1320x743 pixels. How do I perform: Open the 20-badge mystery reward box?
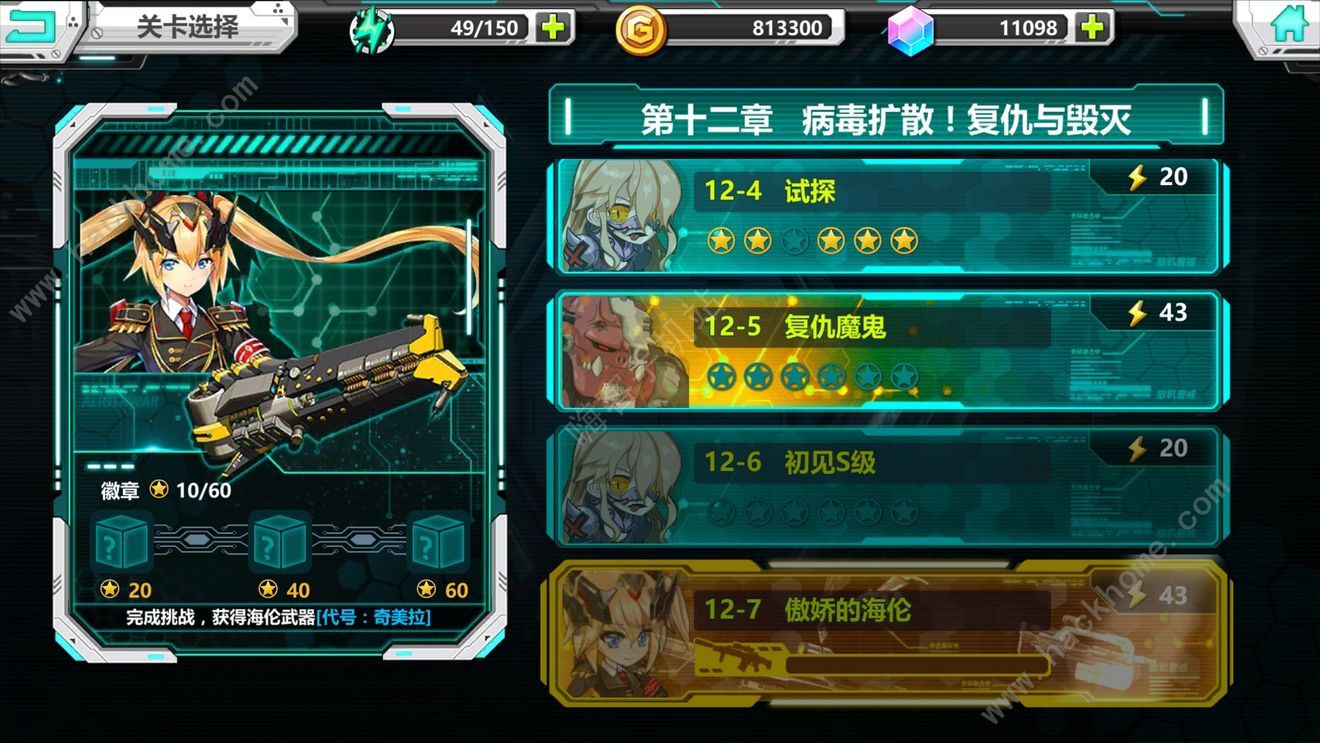pos(121,542)
